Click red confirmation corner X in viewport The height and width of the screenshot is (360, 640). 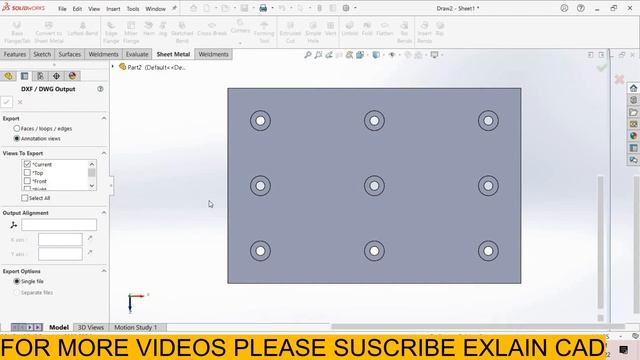click(619, 79)
